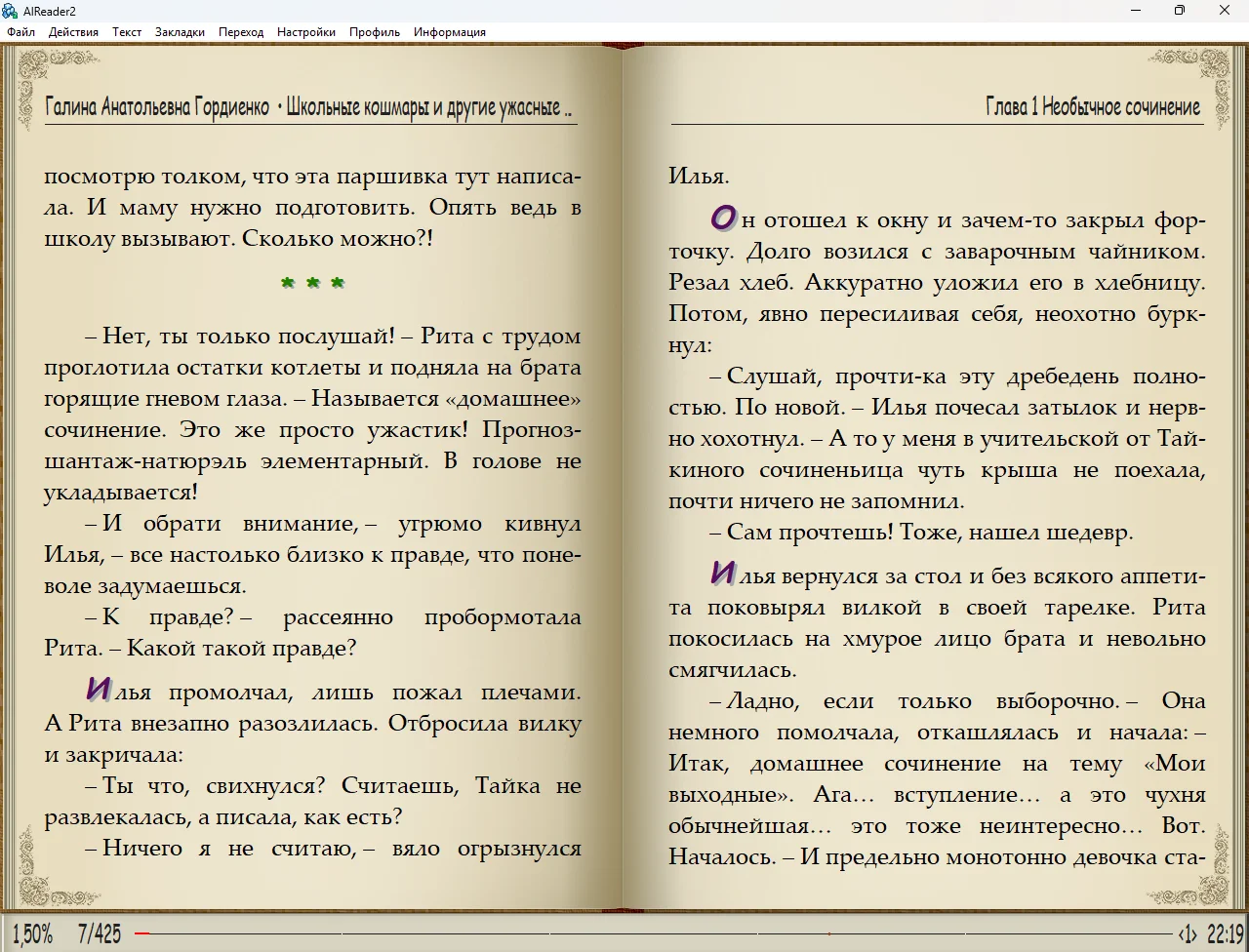The width and height of the screenshot is (1249, 952).
Task: Click the AlReader2 app icon in title bar
Action: coord(10,10)
